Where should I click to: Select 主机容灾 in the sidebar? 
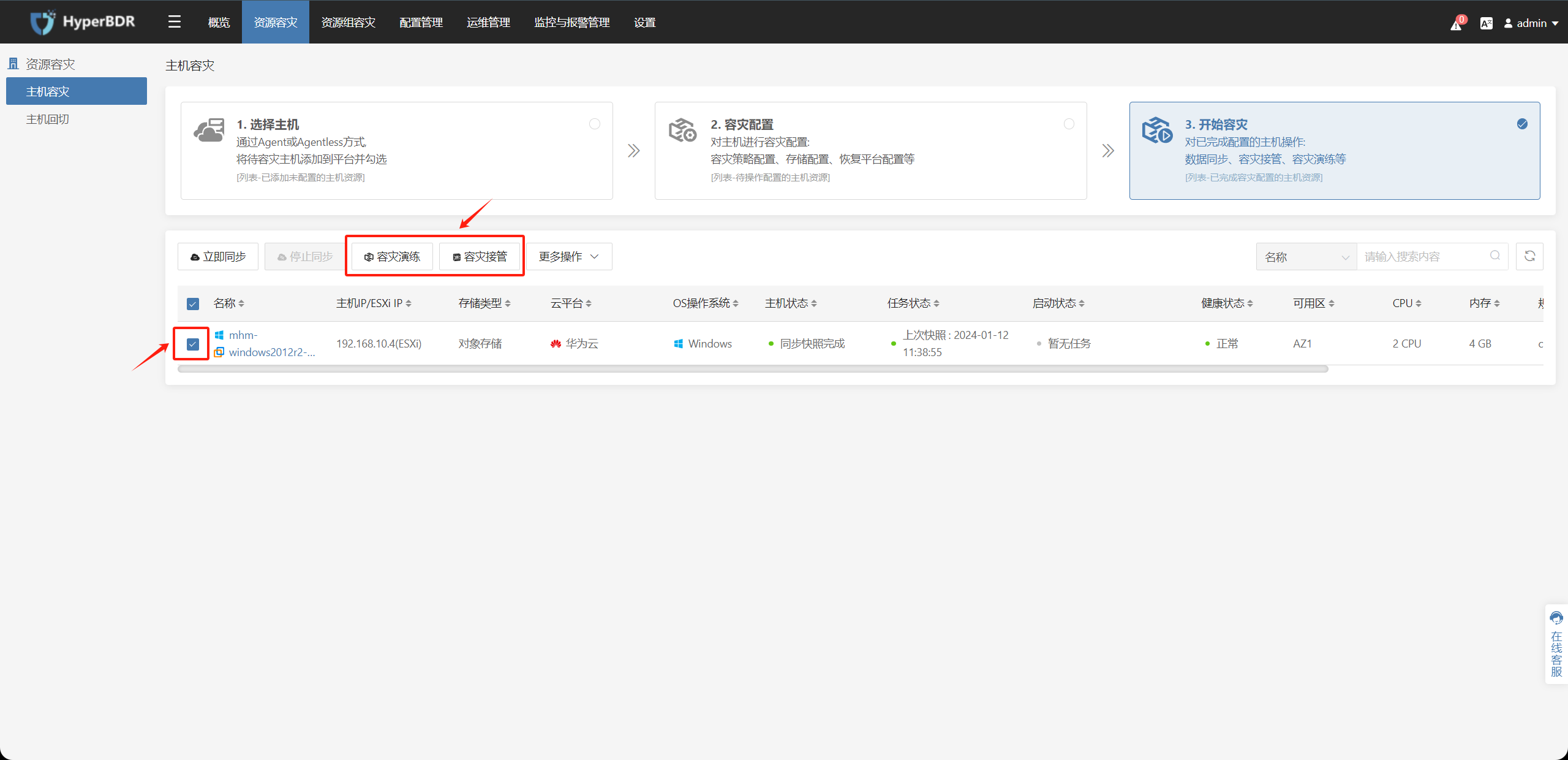(77, 91)
